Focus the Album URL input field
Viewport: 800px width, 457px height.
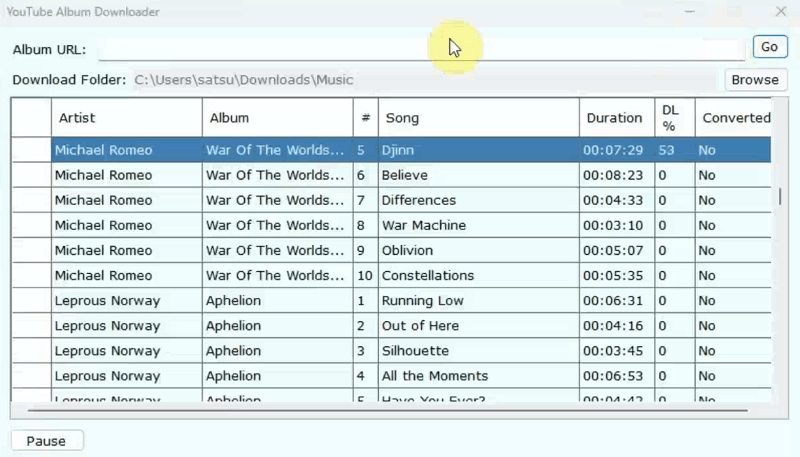[421, 49]
